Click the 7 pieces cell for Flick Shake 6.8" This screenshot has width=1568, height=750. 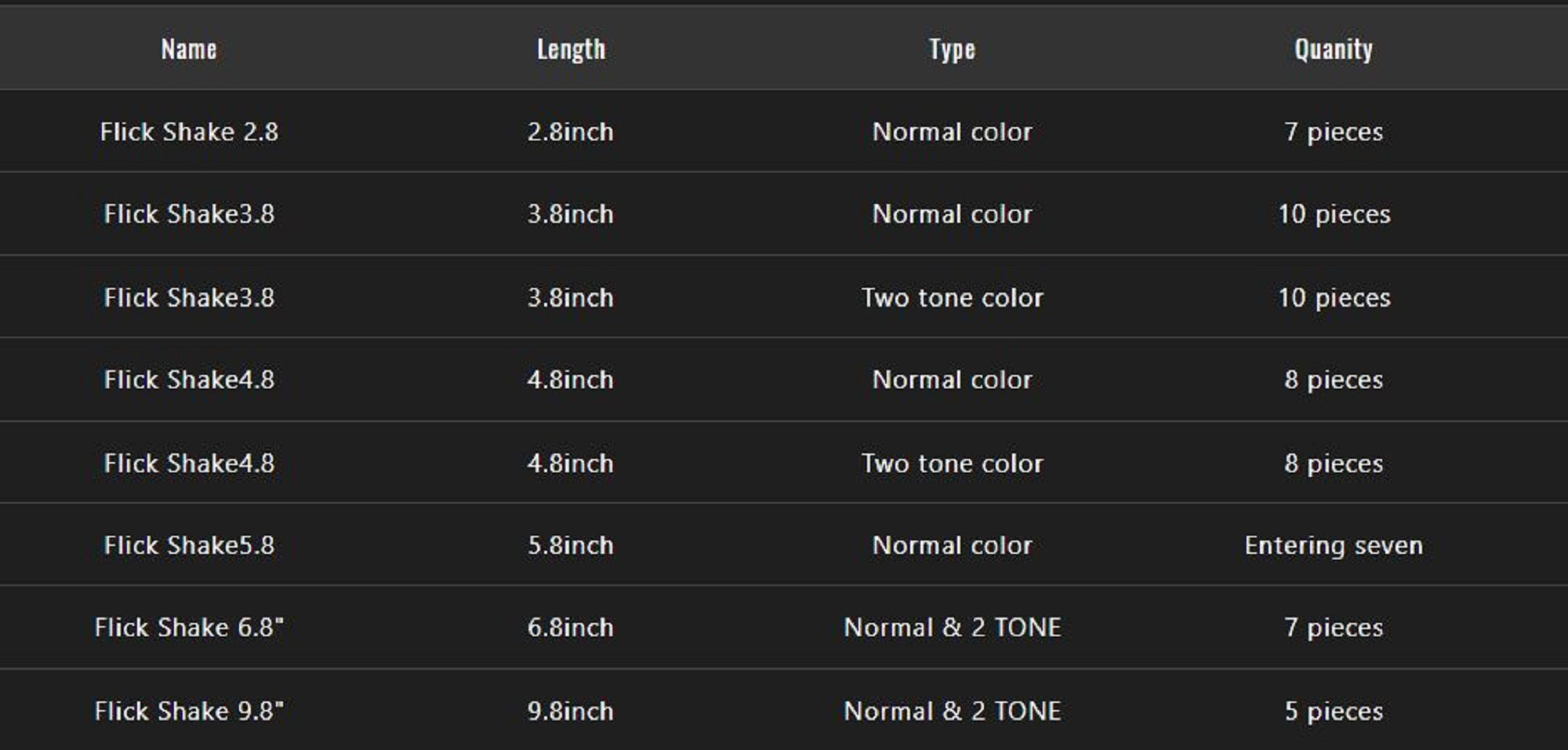click(1334, 628)
